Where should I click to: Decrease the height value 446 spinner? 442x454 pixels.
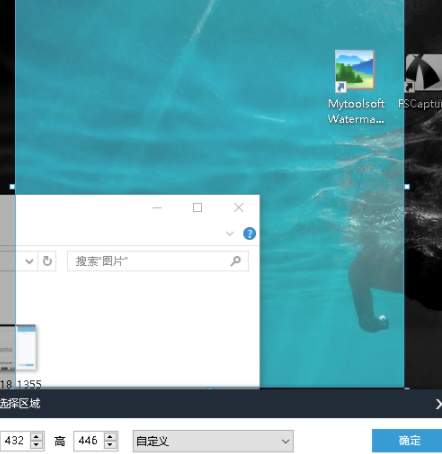(110, 445)
